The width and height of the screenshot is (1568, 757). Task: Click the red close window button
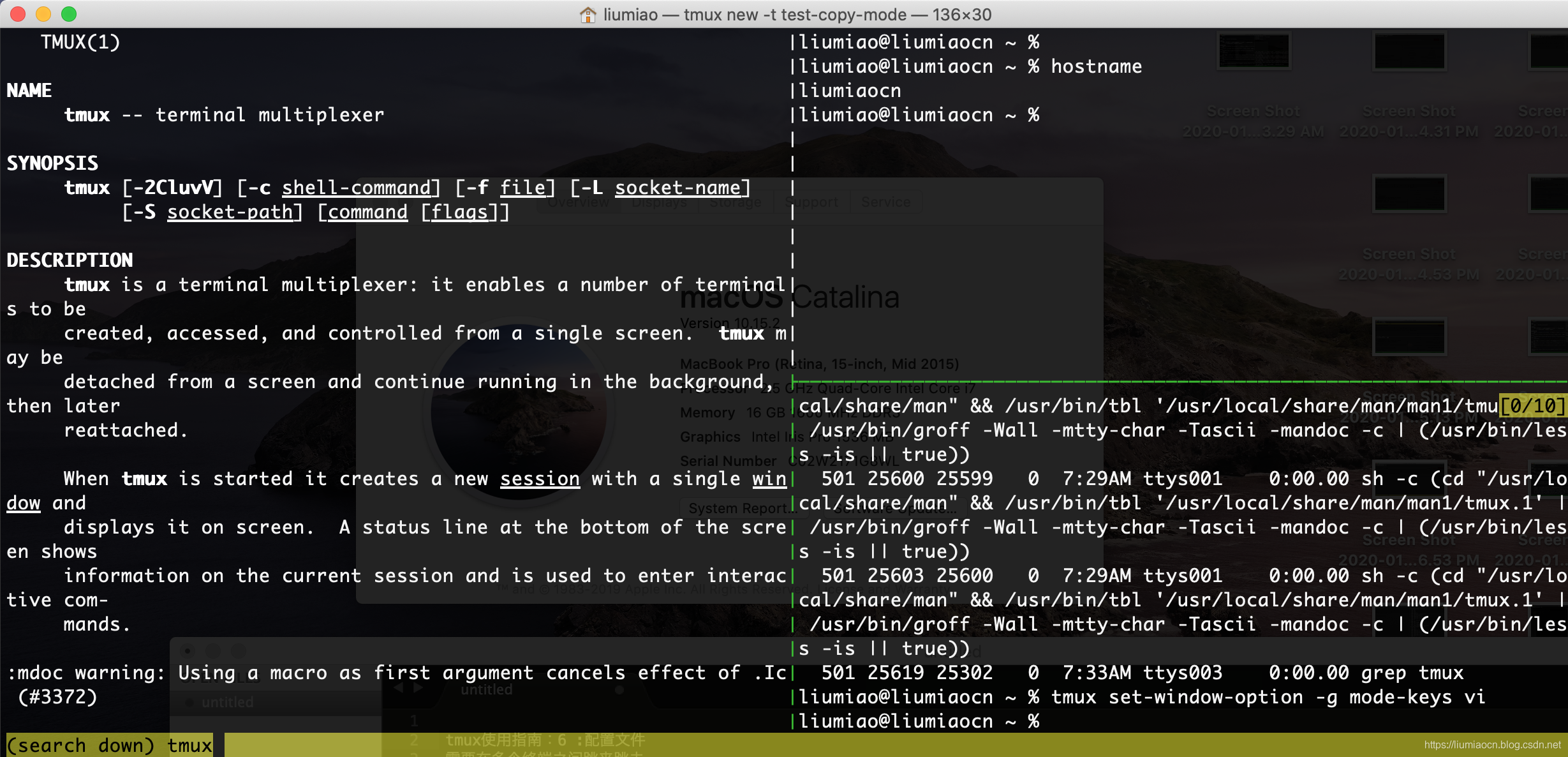point(18,14)
